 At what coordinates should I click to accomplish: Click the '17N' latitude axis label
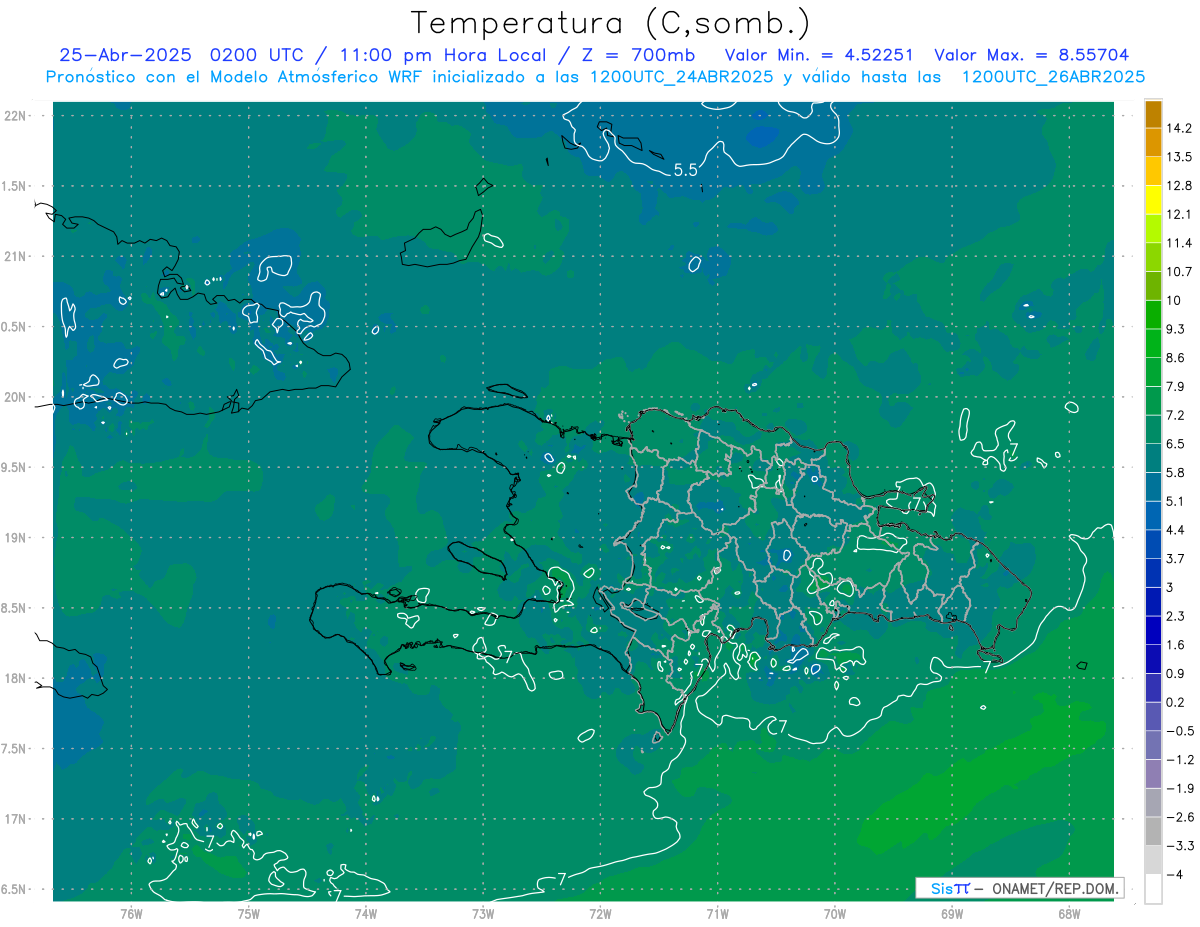[x=16, y=819]
